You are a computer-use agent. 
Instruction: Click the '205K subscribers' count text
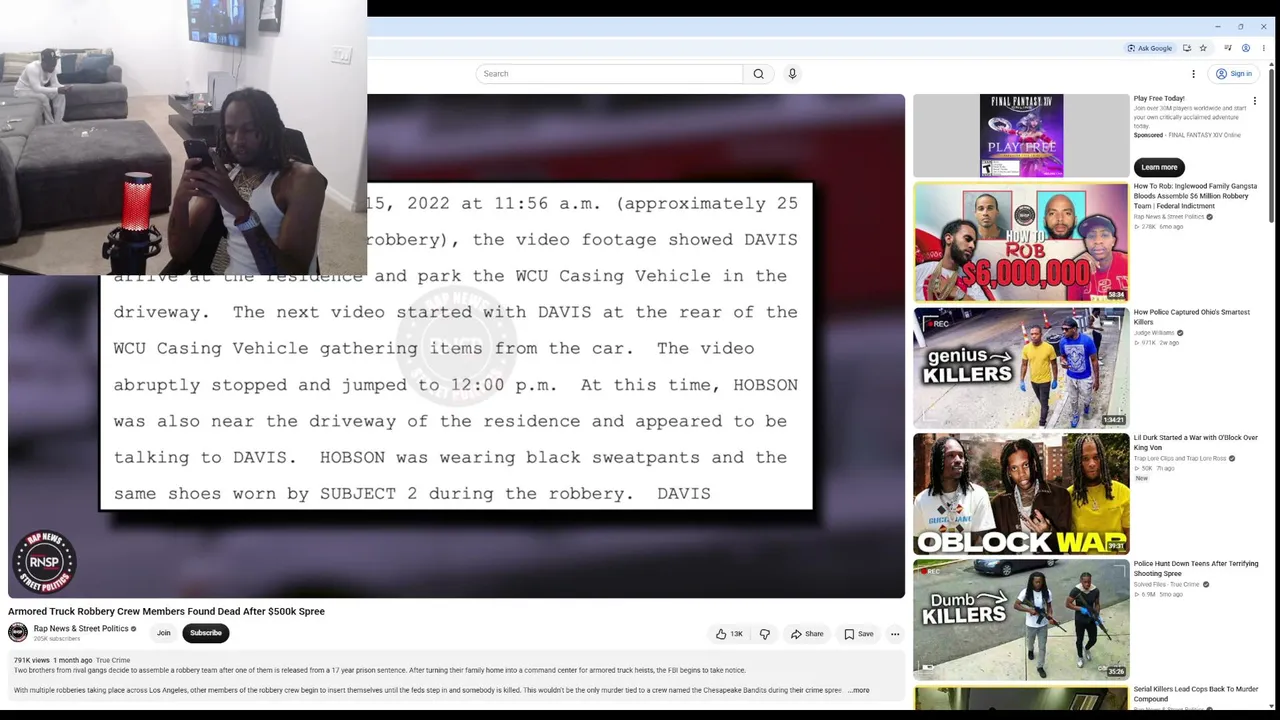[x=56, y=639]
